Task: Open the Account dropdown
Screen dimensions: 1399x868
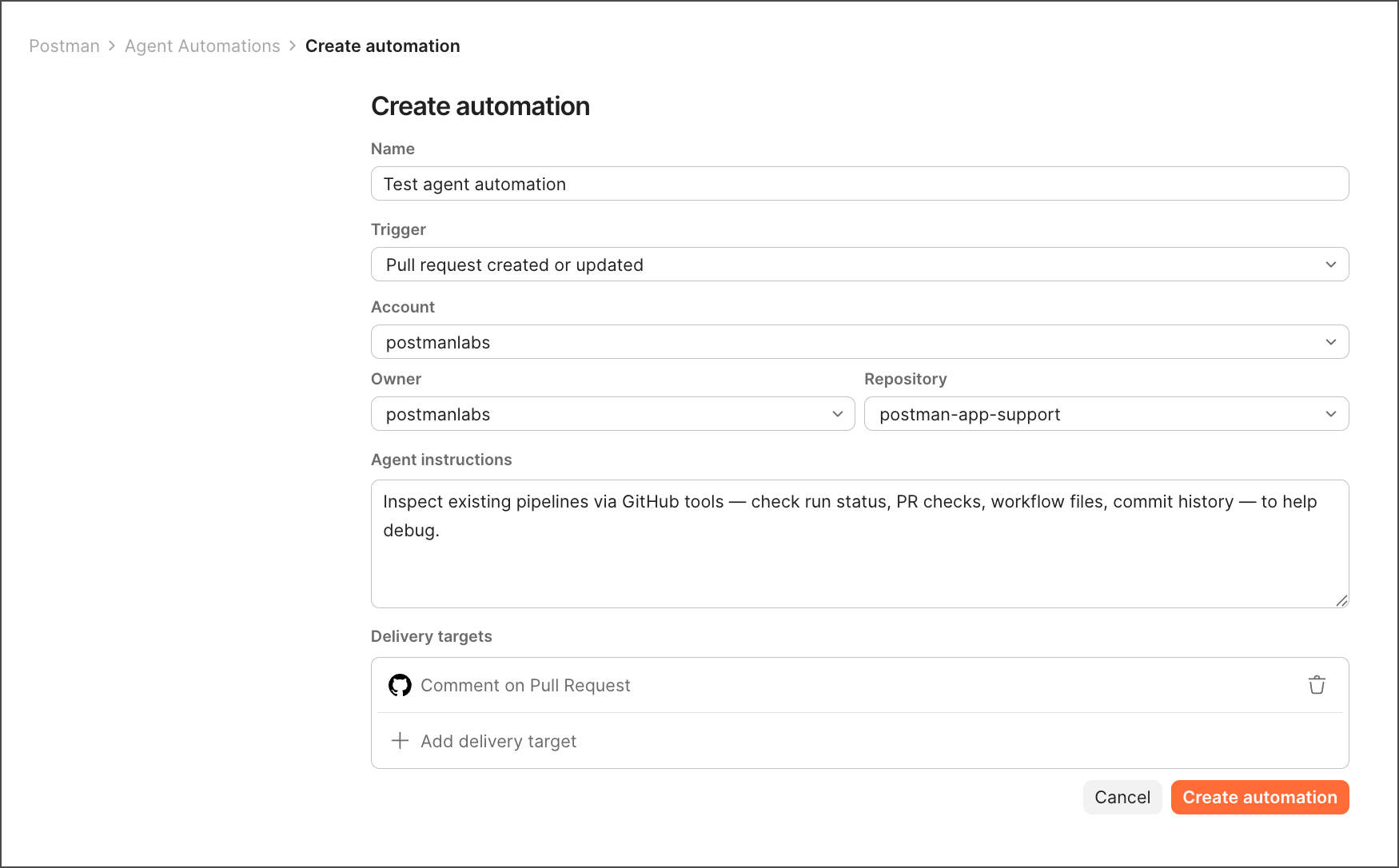Action: tap(859, 342)
